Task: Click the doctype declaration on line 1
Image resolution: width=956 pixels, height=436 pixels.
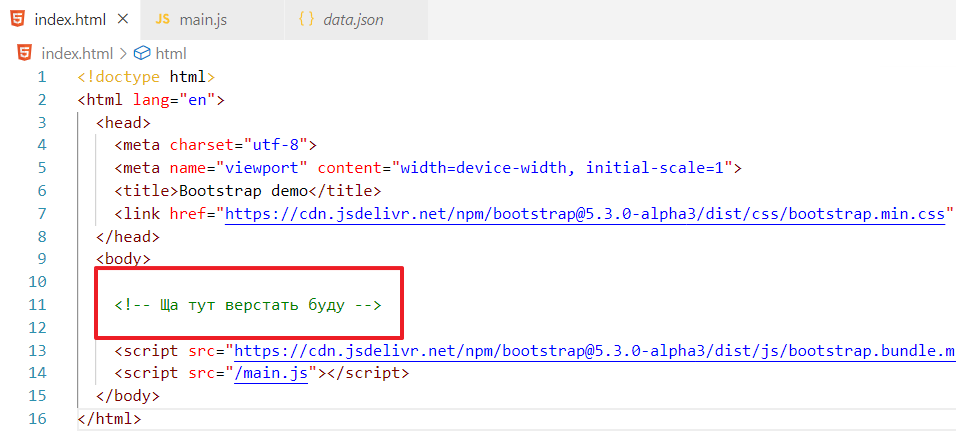Action: click(146, 77)
